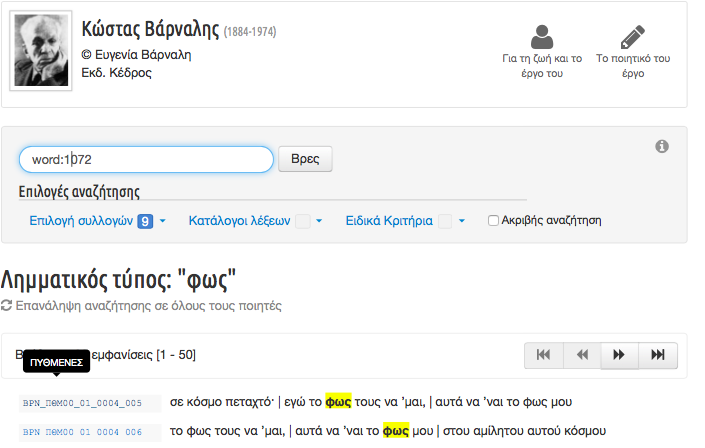705x448 pixels.
Task: Jump to the last results page
Action: [x=658, y=355]
